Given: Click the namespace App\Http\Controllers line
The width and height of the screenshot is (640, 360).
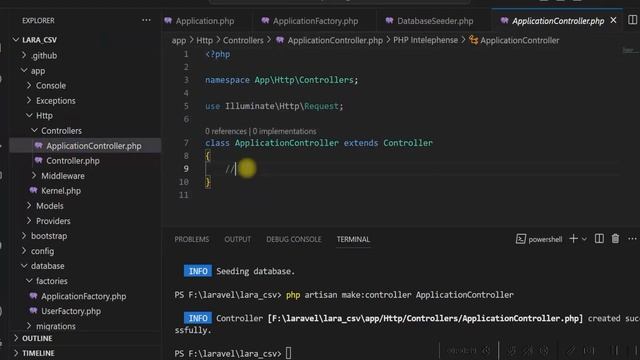Looking at the screenshot, I should (282, 80).
